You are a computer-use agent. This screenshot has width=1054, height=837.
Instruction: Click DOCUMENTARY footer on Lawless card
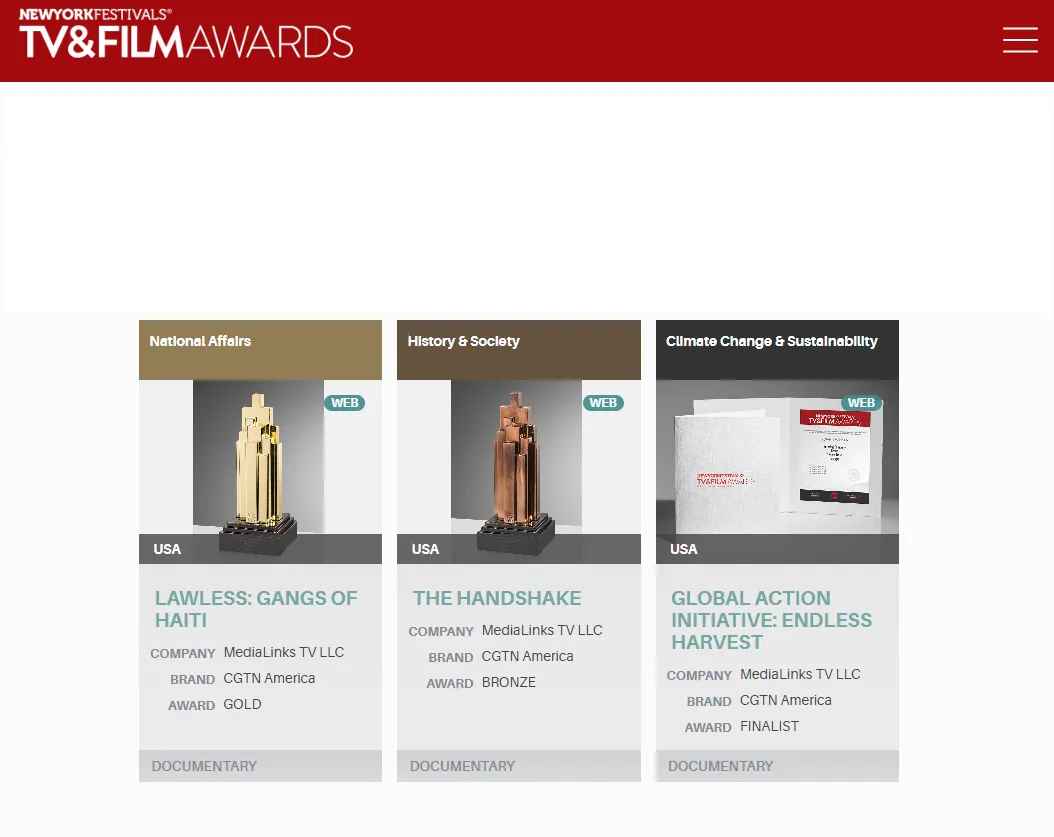[204, 766]
